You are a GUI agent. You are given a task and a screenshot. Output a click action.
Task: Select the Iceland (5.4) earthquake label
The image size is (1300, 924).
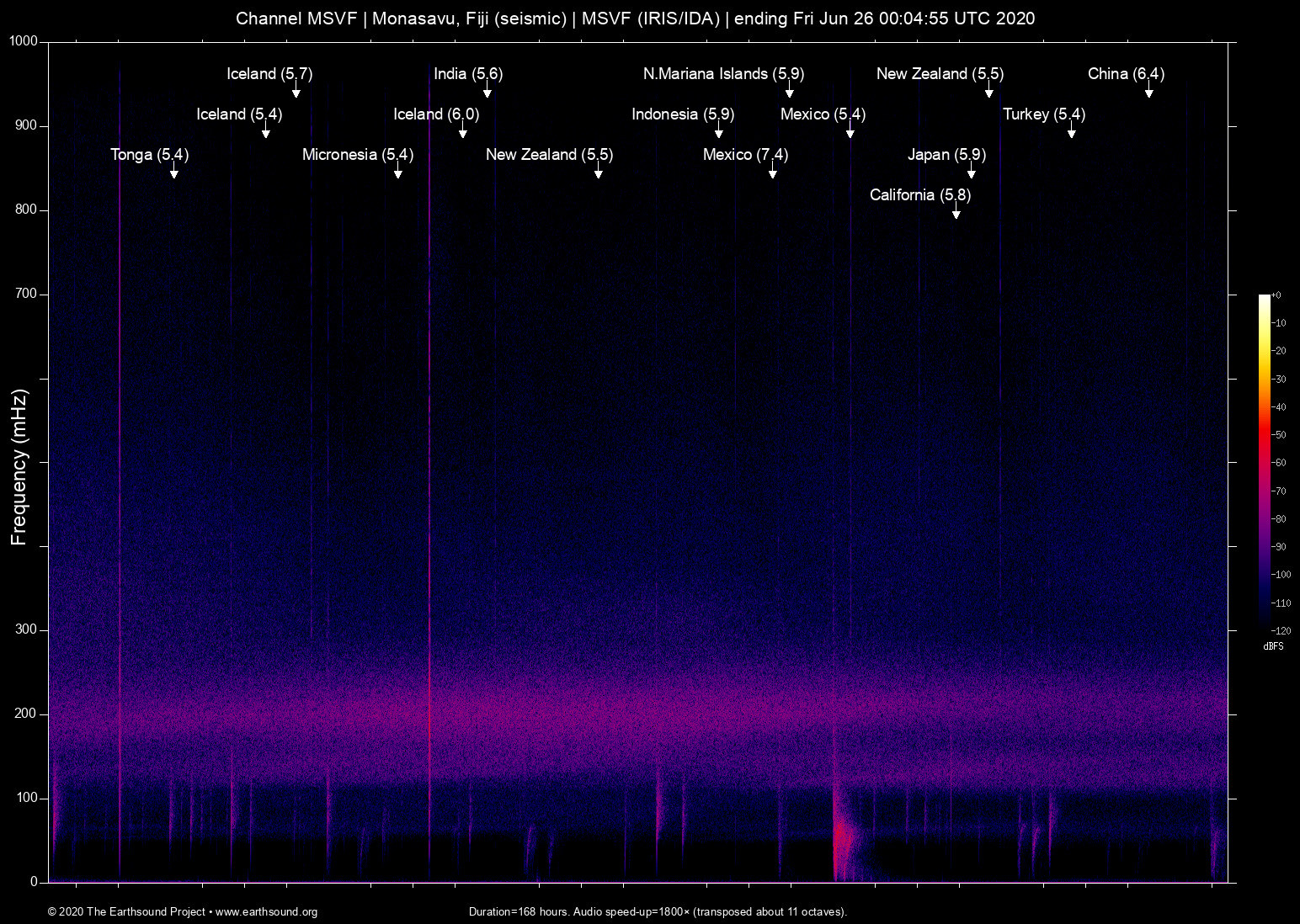239,114
